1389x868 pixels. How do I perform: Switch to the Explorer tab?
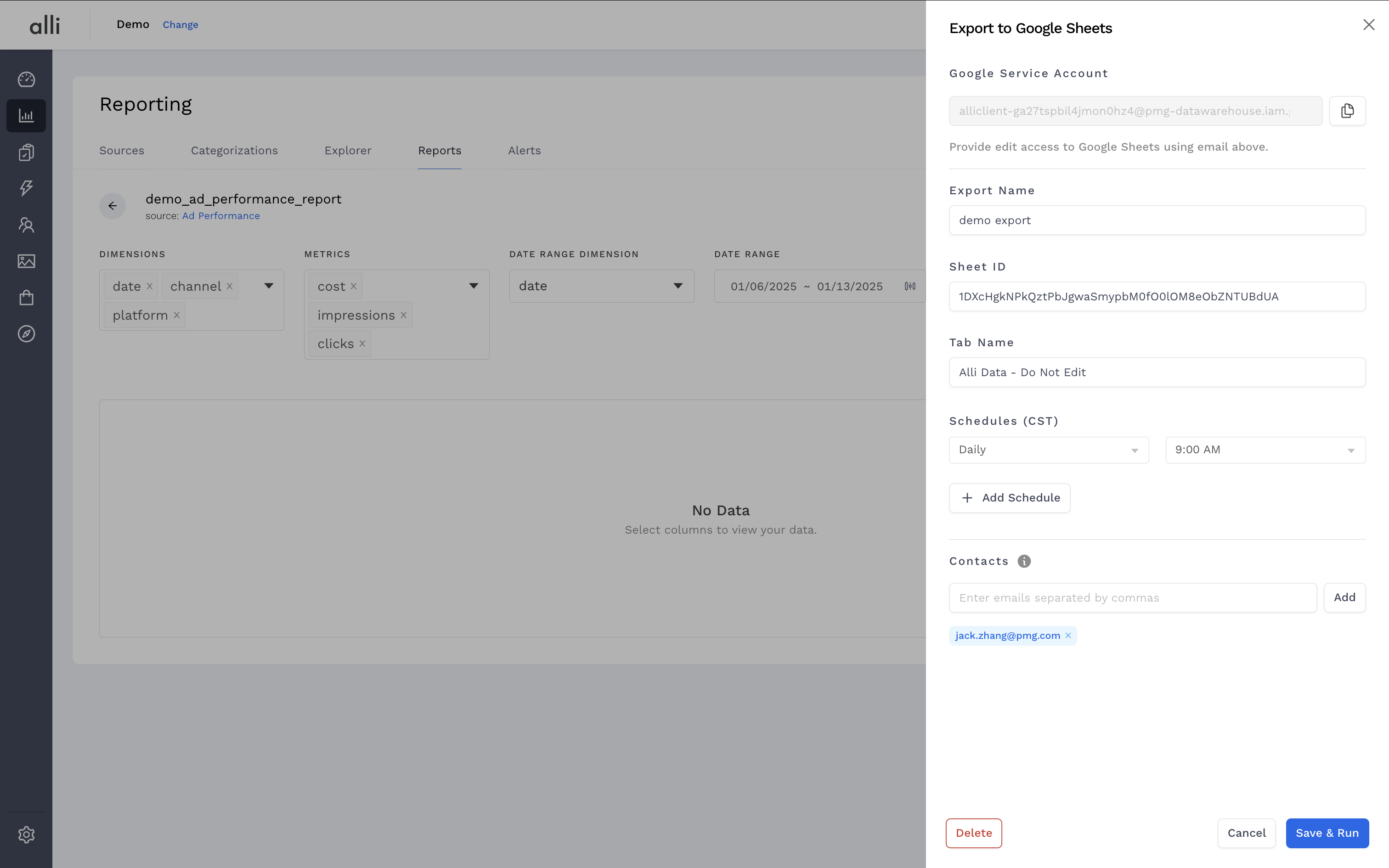click(348, 151)
